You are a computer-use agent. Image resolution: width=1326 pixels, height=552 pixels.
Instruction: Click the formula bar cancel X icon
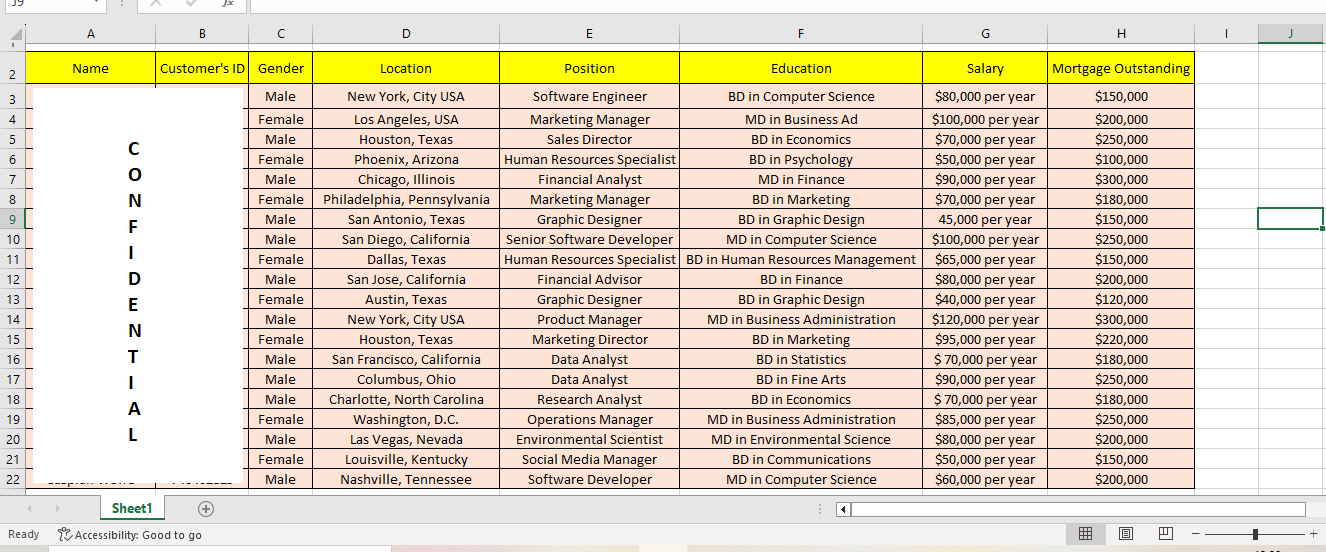click(155, 4)
